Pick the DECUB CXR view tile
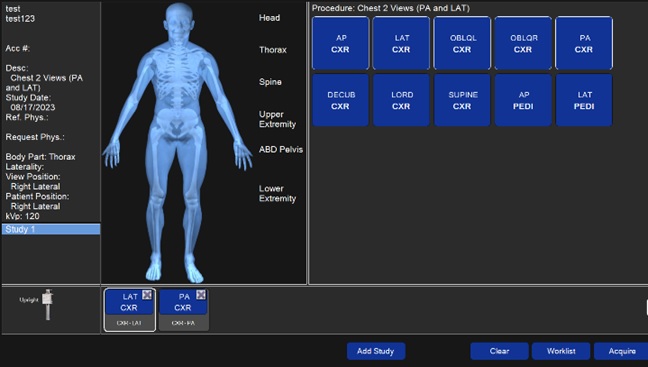 coord(340,100)
